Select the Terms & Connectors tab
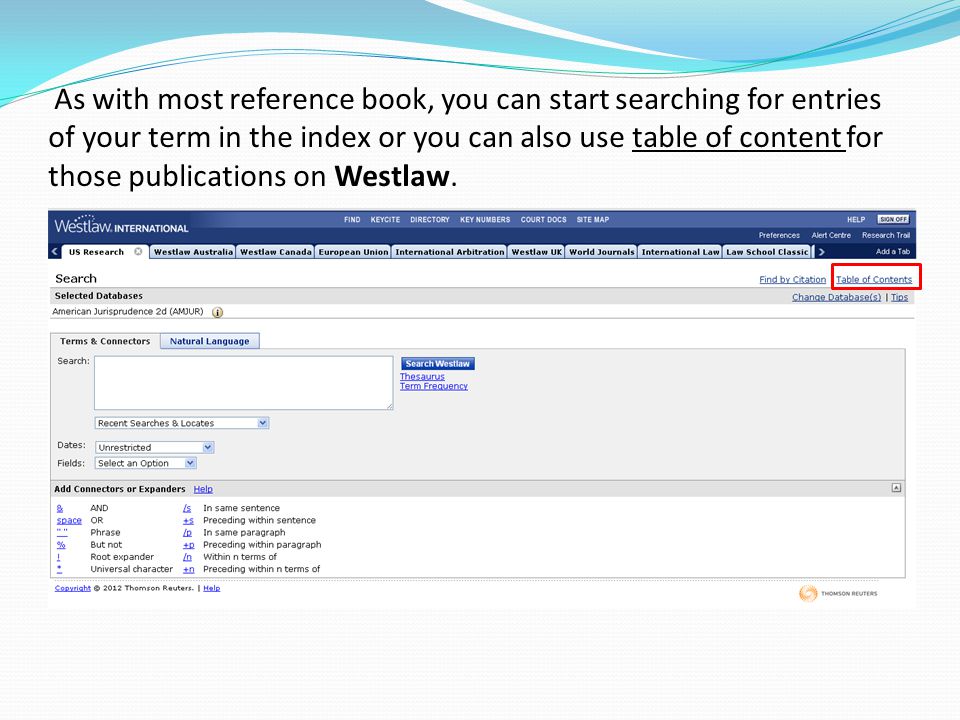Screen dimensions: 960x720 [105, 341]
